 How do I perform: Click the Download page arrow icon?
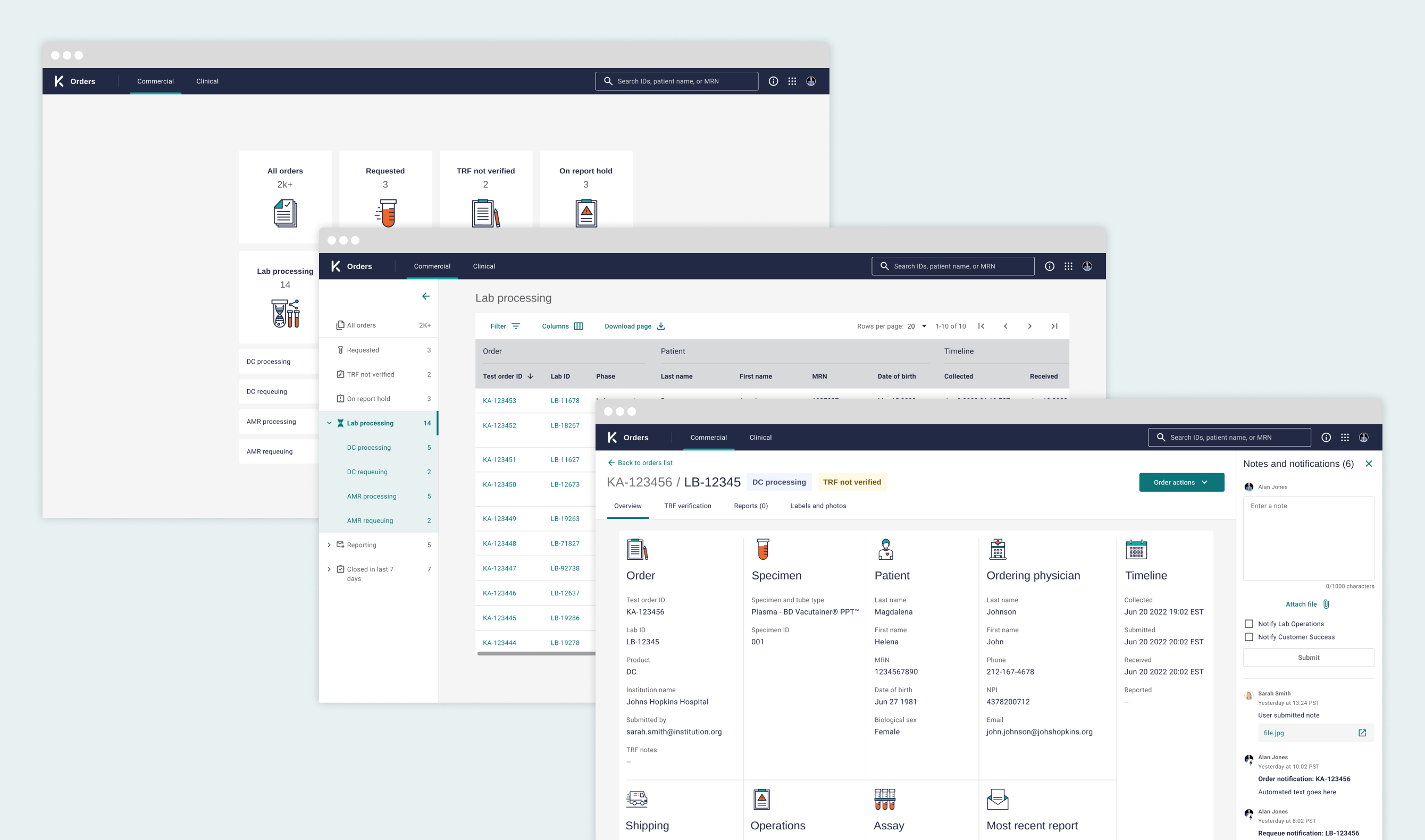click(660, 326)
